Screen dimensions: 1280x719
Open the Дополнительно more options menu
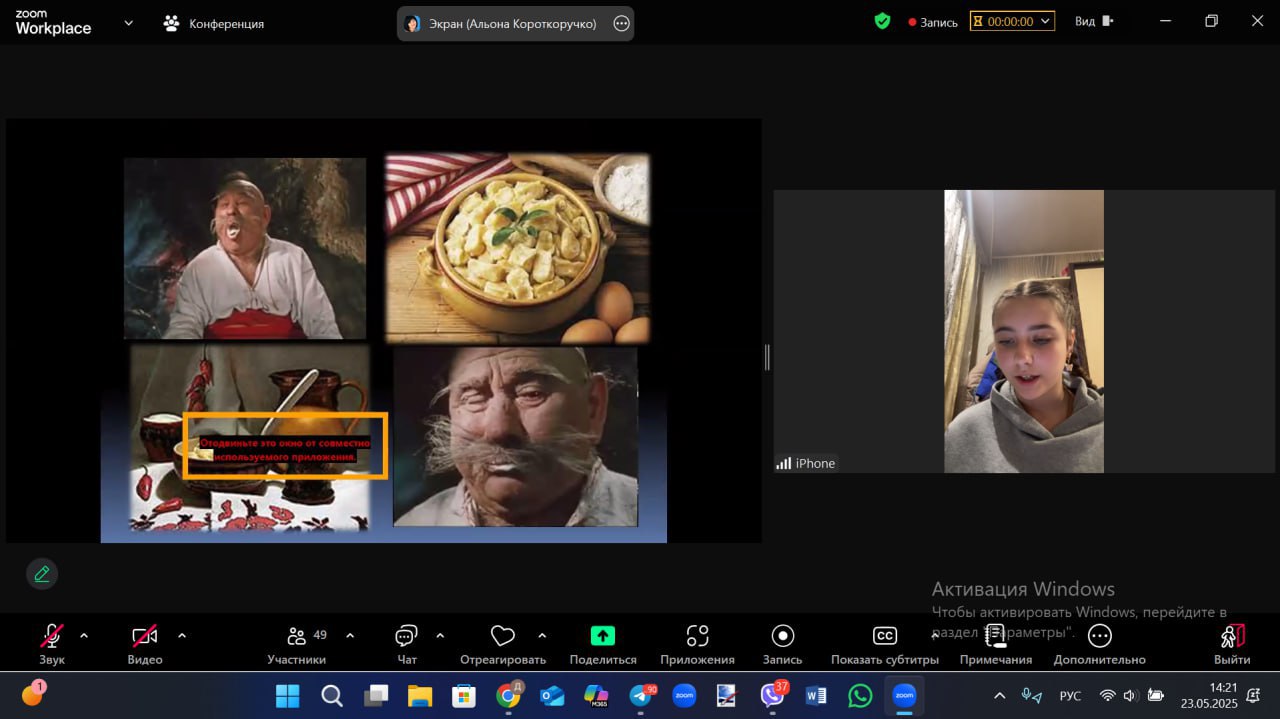[x=1100, y=644]
